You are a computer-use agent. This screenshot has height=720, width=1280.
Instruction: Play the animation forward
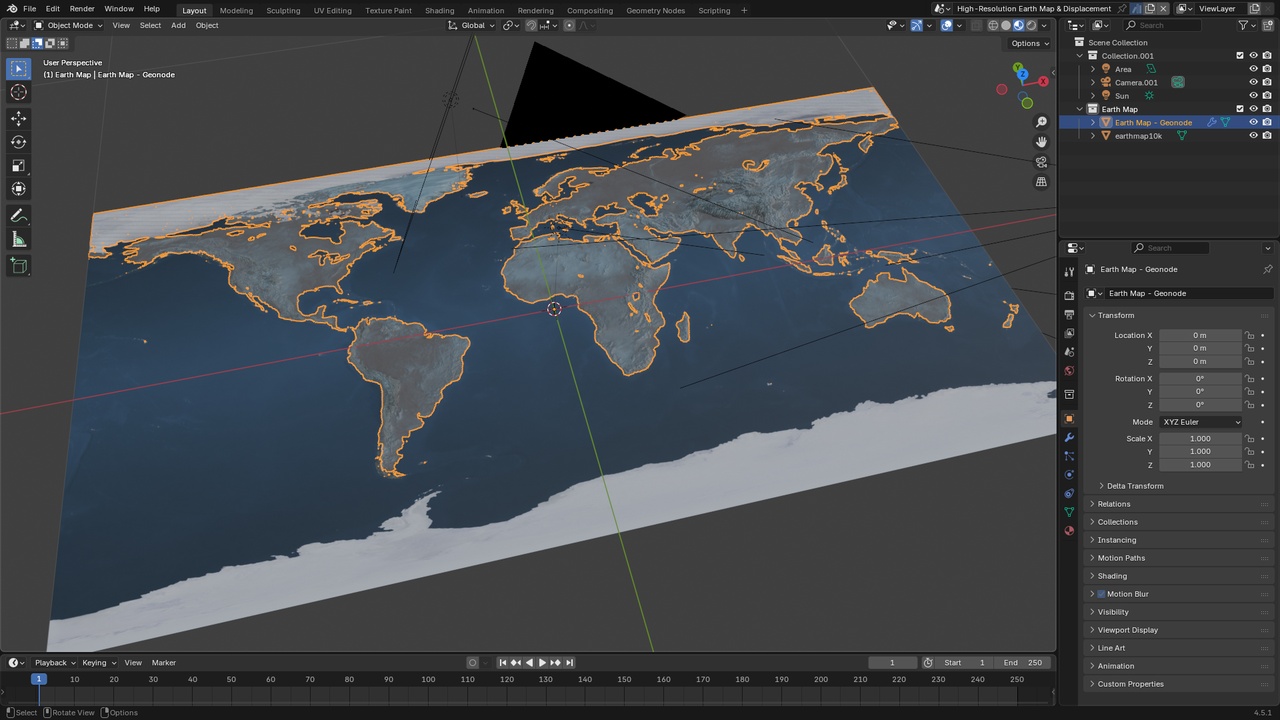(x=542, y=662)
